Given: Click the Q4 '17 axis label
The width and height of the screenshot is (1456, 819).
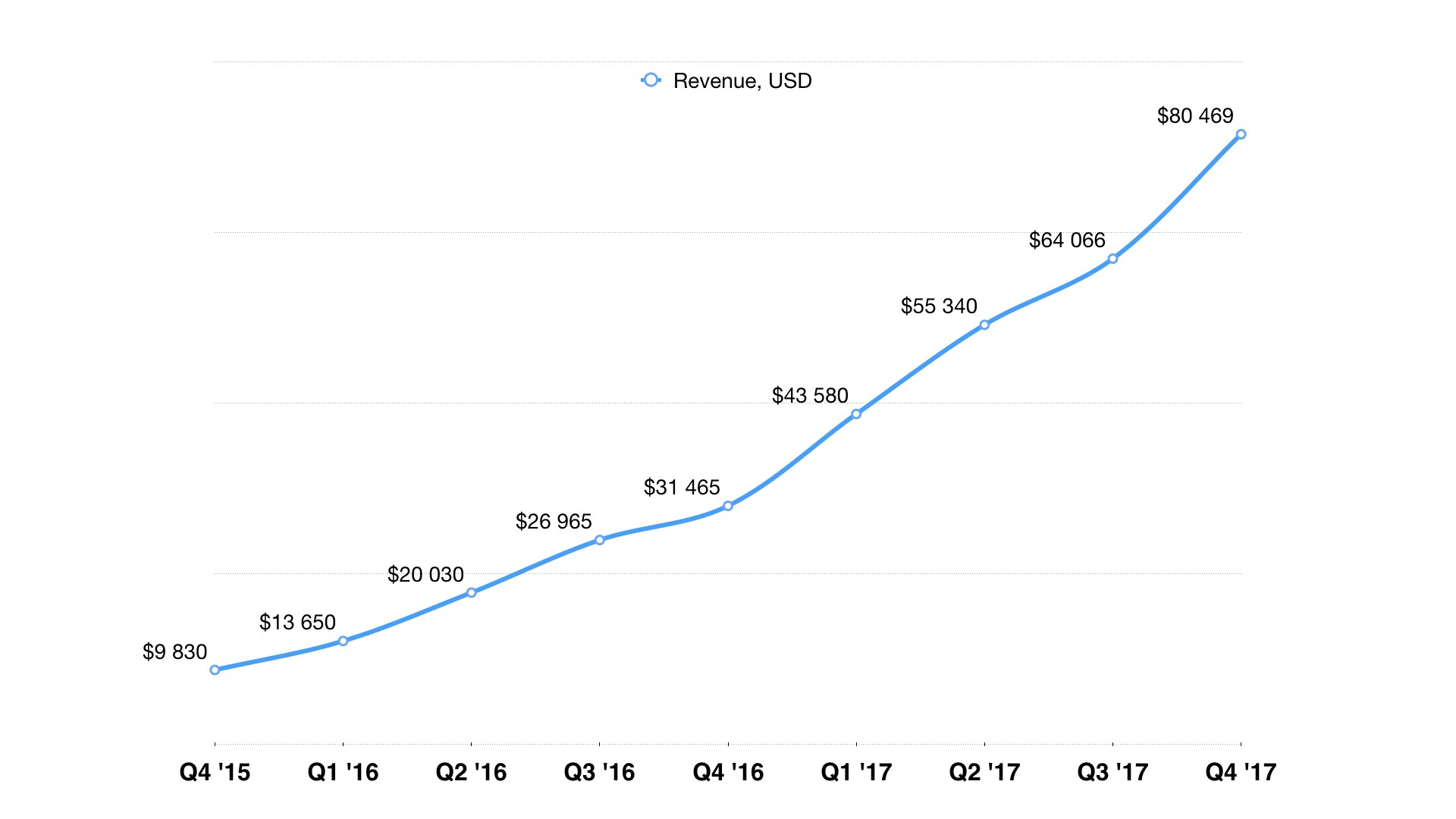Looking at the screenshot, I should [1241, 772].
